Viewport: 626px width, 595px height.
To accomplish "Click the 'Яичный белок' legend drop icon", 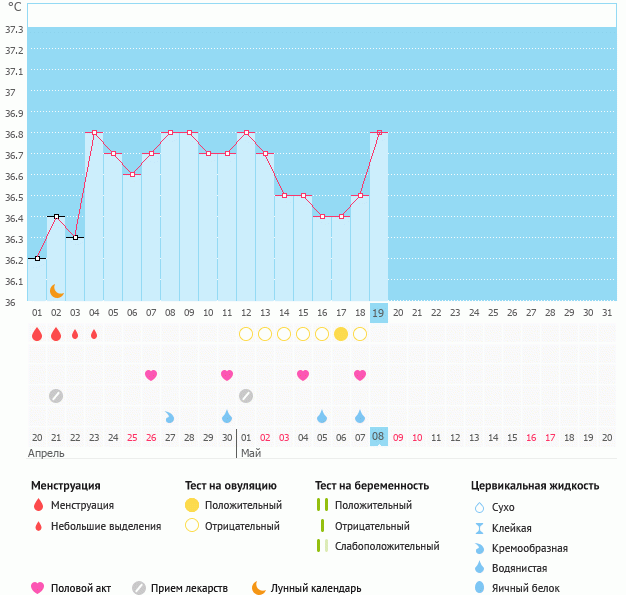I will (479, 588).
